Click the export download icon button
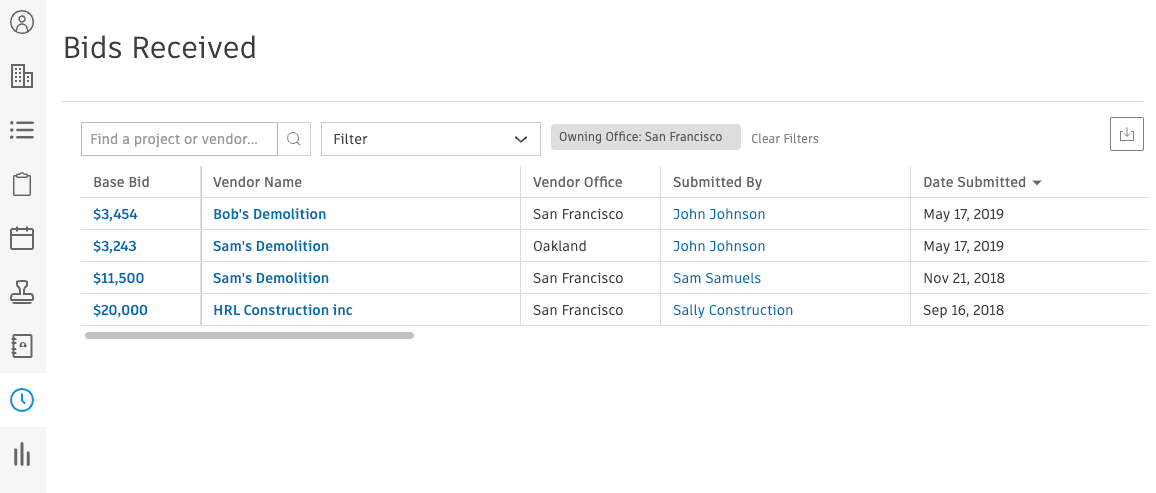Screen dimensions: 1156x493 click(1127, 135)
